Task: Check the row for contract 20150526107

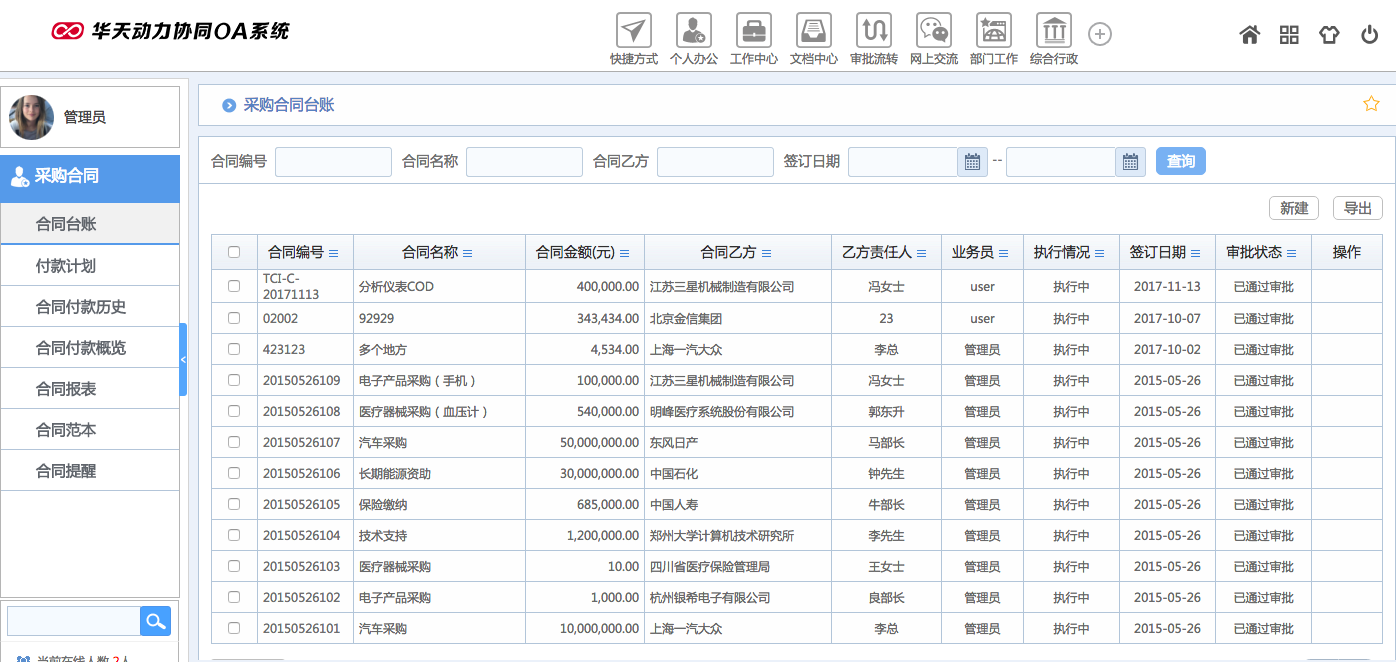Action: coord(234,442)
